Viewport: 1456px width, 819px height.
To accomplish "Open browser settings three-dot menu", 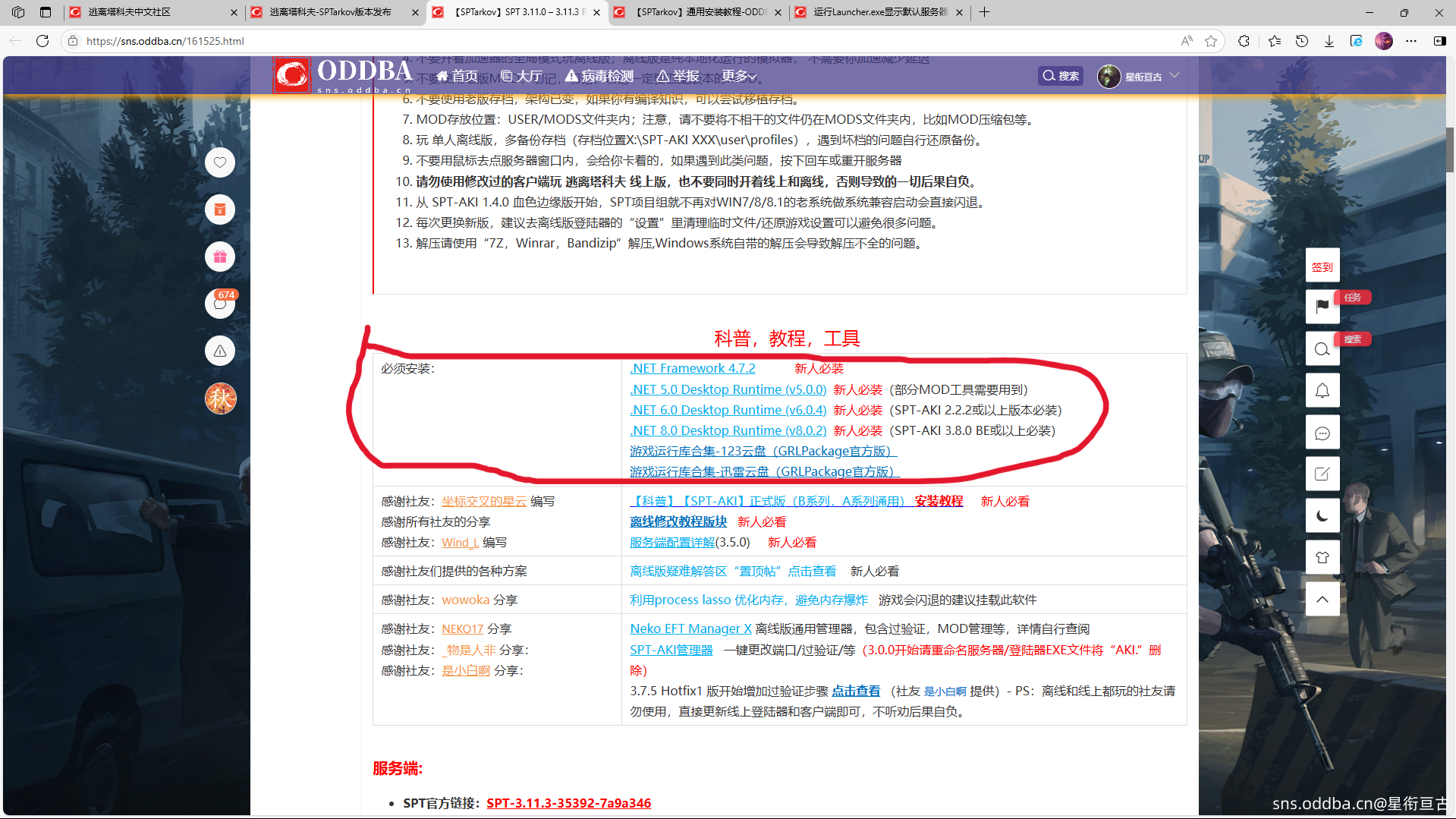I will tap(1411, 41).
